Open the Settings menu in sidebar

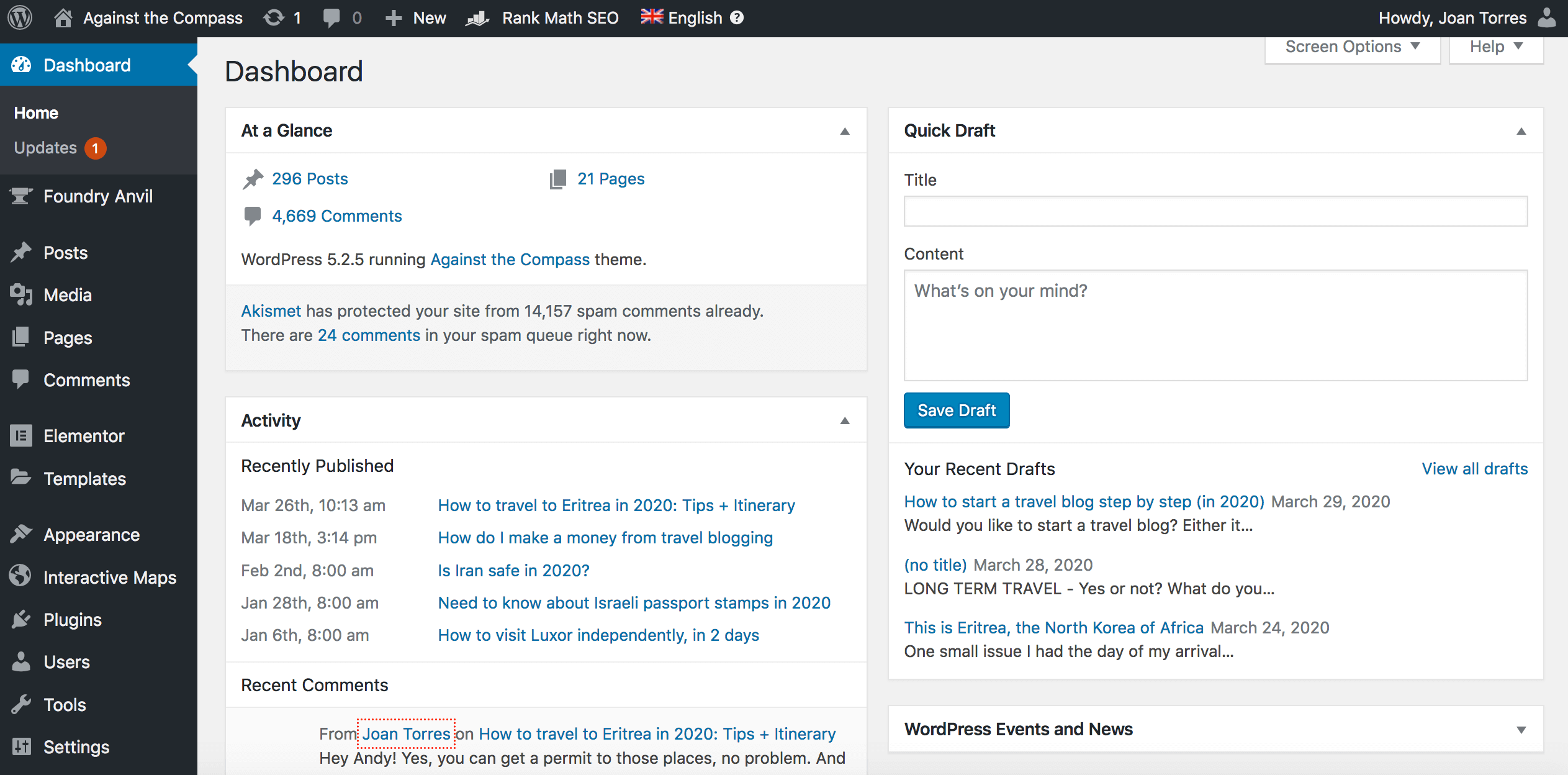pos(99,747)
